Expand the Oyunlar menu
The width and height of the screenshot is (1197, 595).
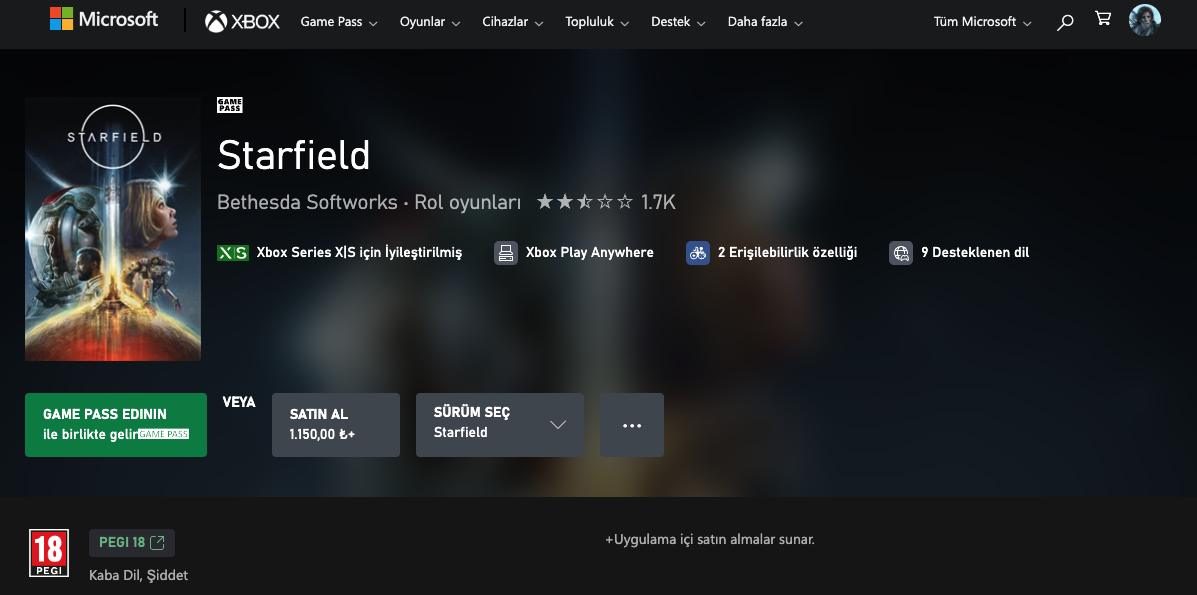(430, 22)
